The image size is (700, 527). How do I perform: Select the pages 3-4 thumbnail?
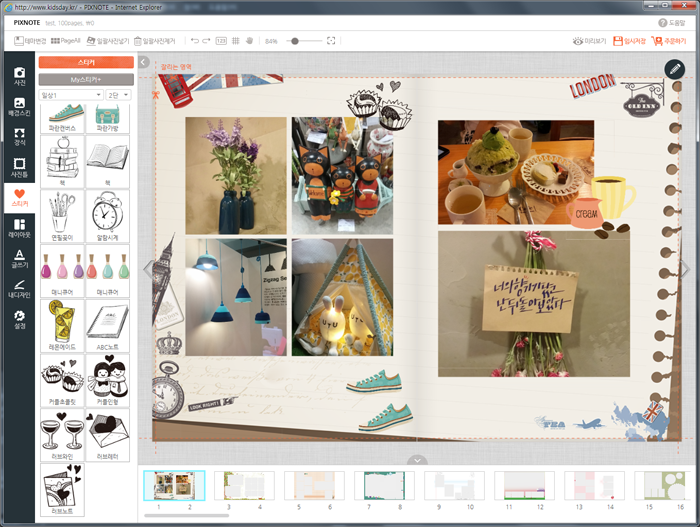pyautogui.click(x=244, y=486)
